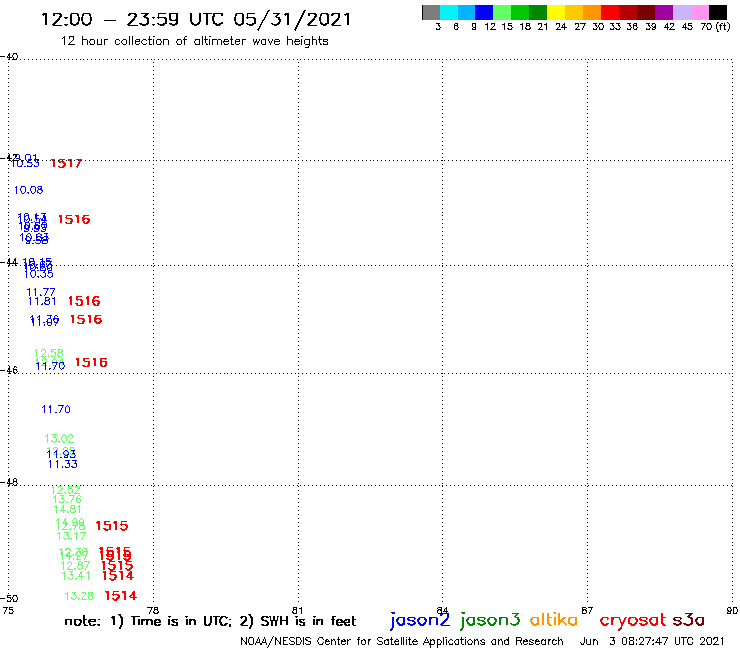This screenshot has height=650, width=740.
Task: Click the title '12:00 – 23:59 UTC 05/31/2021'
Action: [x=196, y=19]
